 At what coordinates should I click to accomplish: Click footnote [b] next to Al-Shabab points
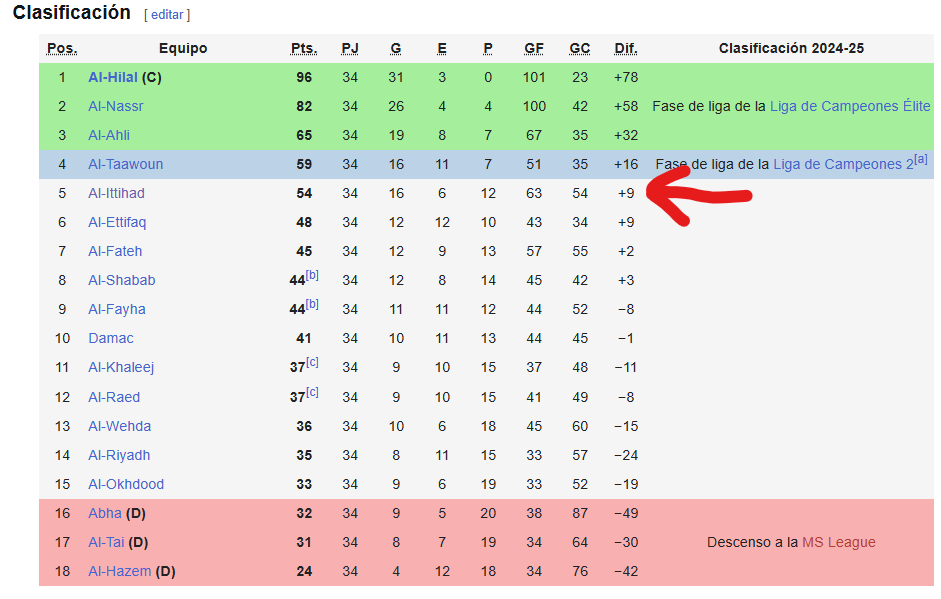coord(312,275)
